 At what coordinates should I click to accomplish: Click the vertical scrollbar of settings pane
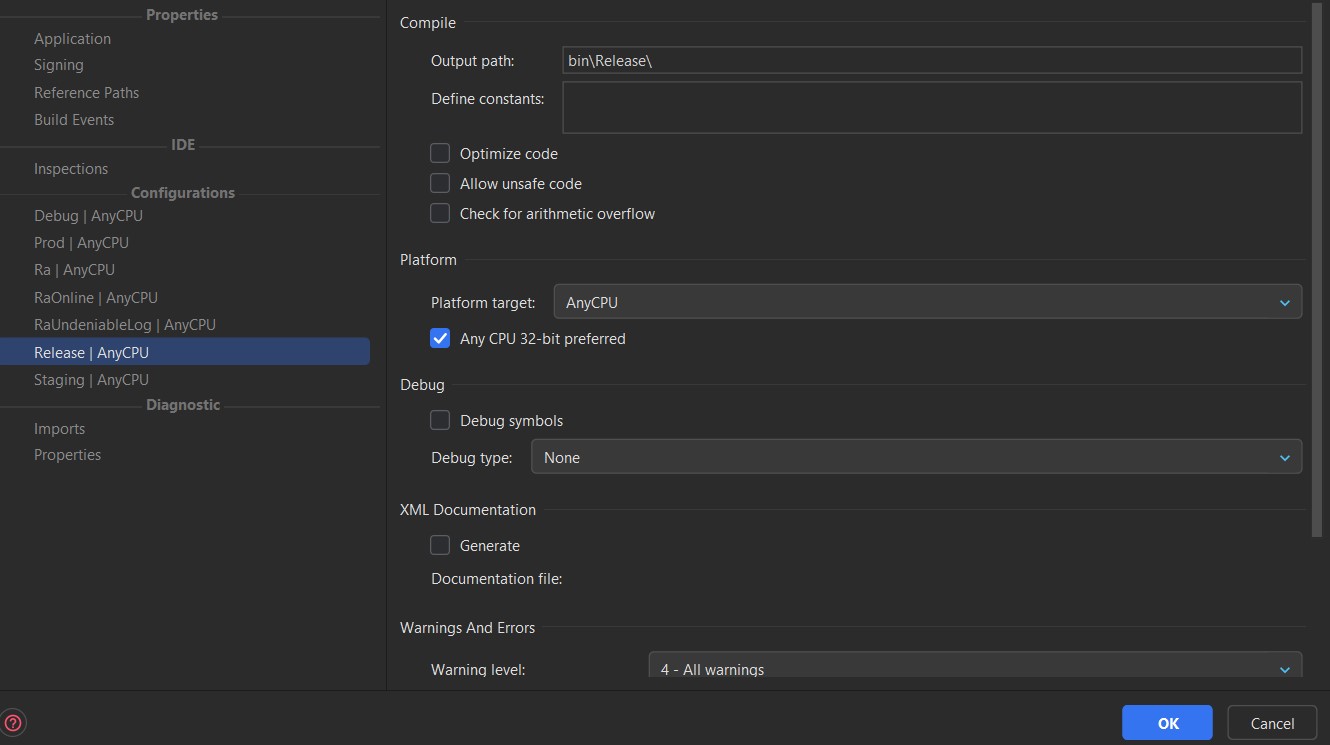1316,270
